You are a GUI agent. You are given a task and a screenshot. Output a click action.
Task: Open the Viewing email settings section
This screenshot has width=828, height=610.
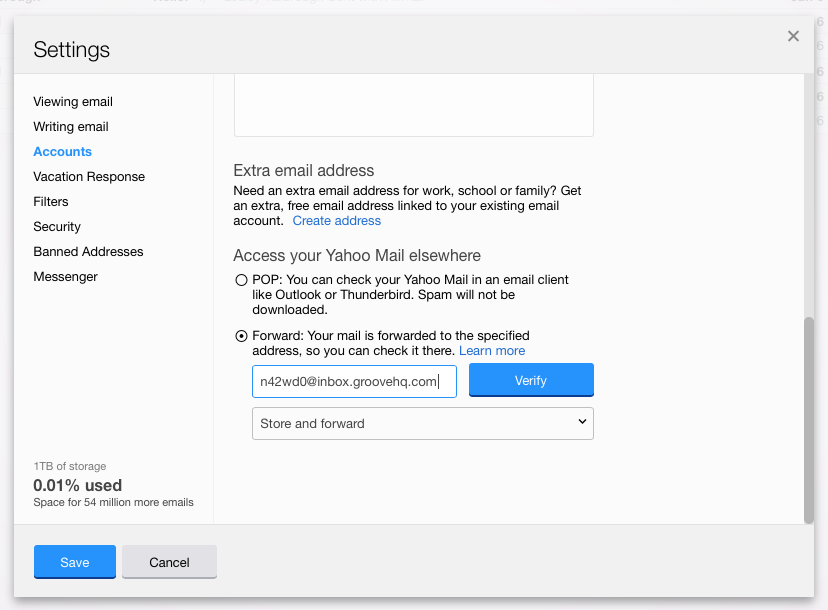coord(73,102)
